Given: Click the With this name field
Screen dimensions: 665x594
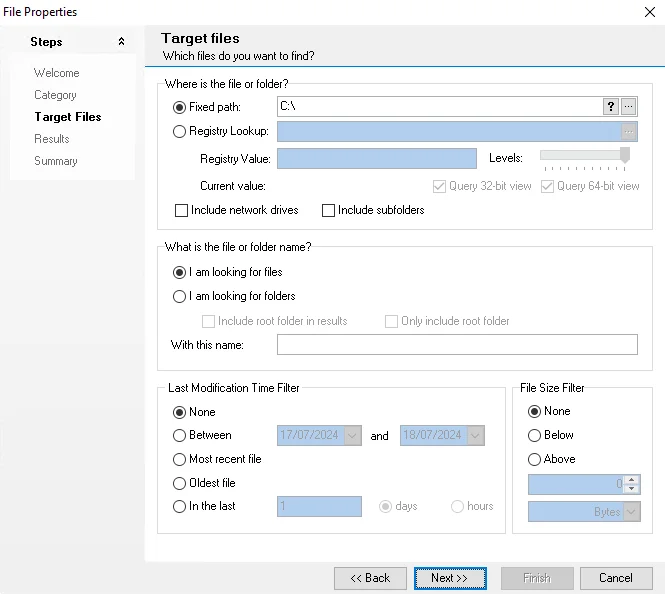Looking at the screenshot, I should point(457,344).
